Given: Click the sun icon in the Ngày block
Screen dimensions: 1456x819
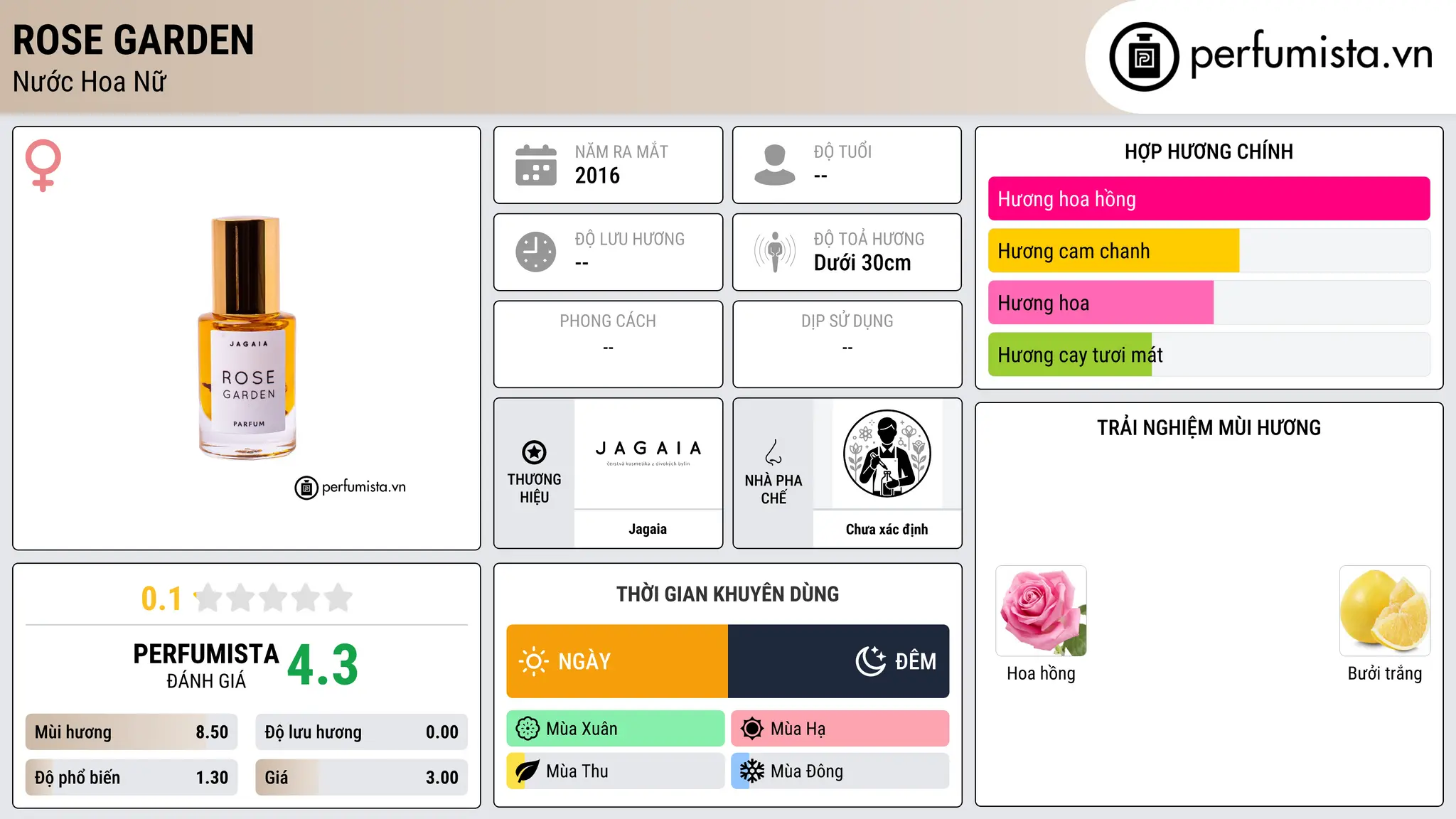Looking at the screenshot, I should [533, 661].
